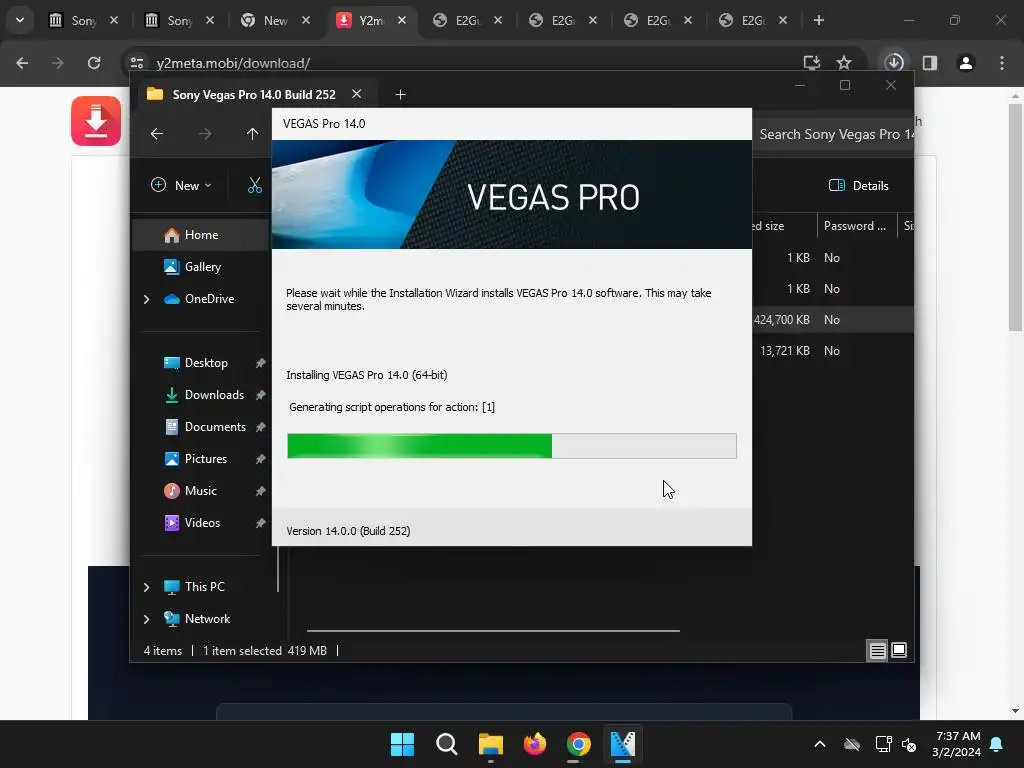Open notification bell in tray
Viewport: 1024px width, 768px height.
[997, 744]
